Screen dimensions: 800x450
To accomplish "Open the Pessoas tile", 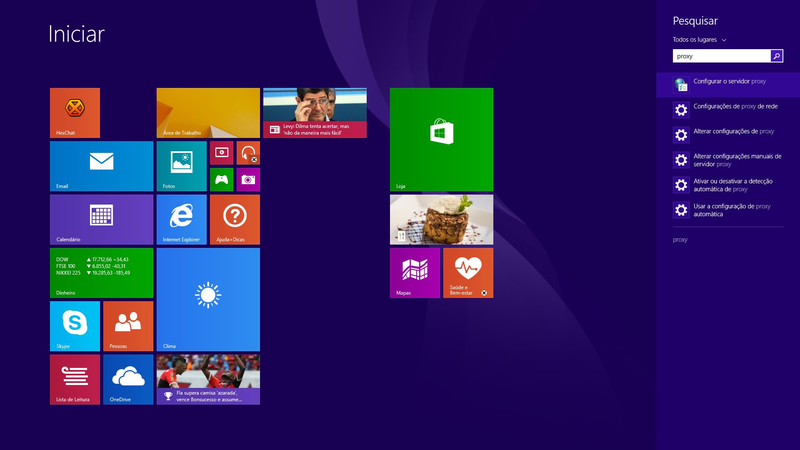I will point(128,326).
